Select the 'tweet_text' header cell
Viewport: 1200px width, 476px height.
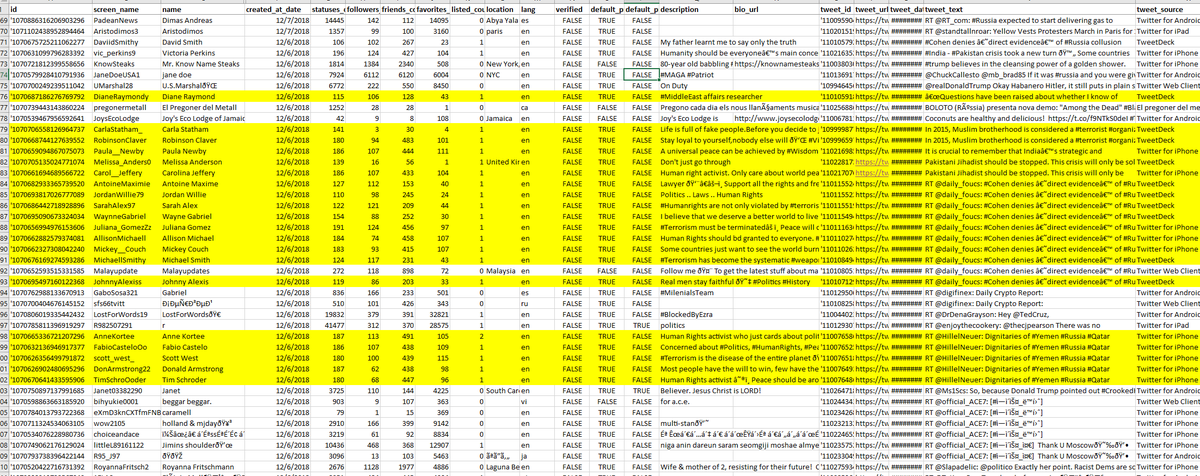[1028, 7]
